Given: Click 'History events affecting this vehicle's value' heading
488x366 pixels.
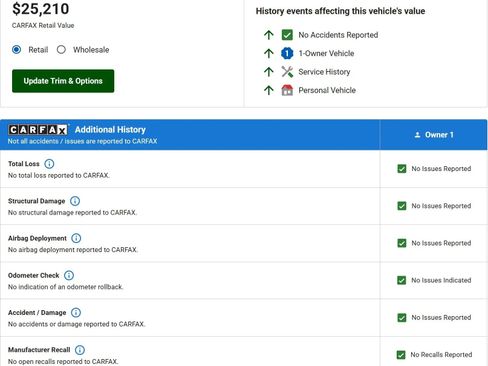Looking at the screenshot, I should coord(340,11).
